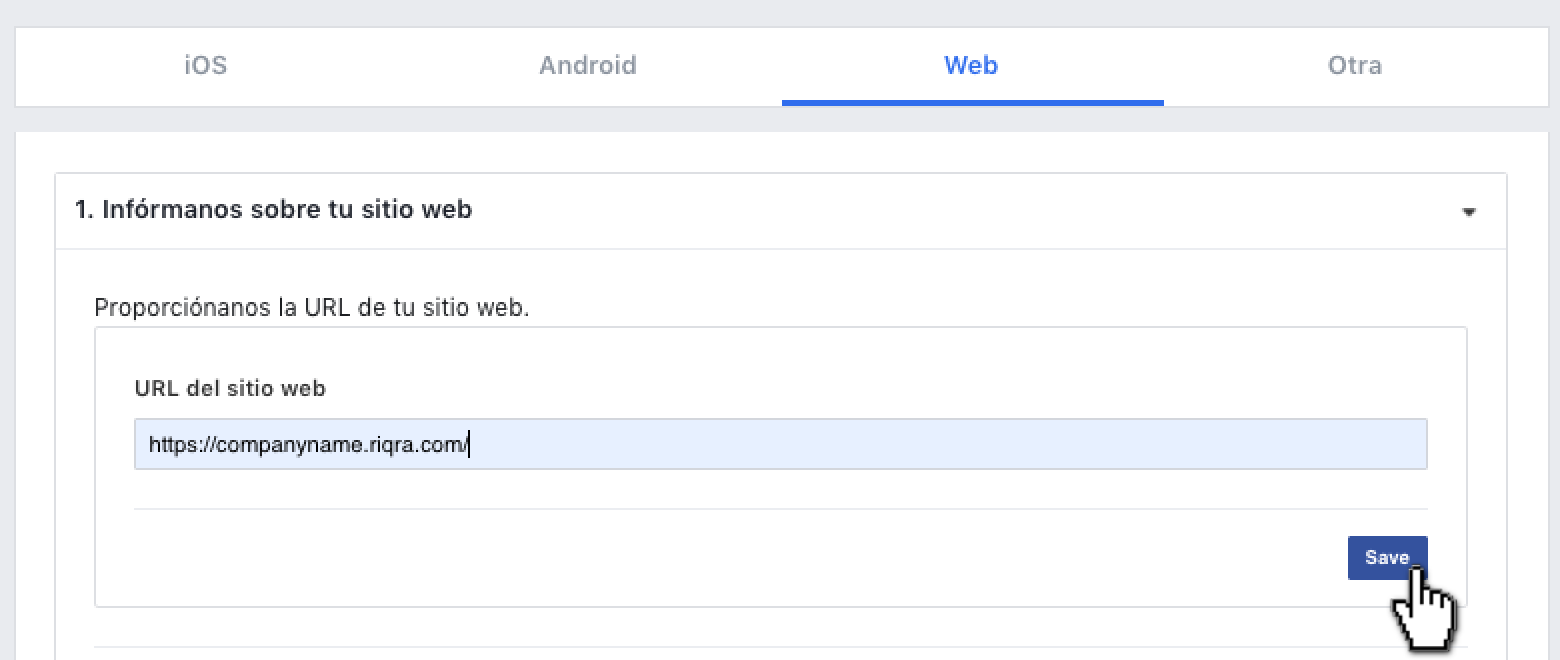Collapse section 1 using the arrow icon
This screenshot has width=1560, height=660.
pyautogui.click(x=1468, y=212)
